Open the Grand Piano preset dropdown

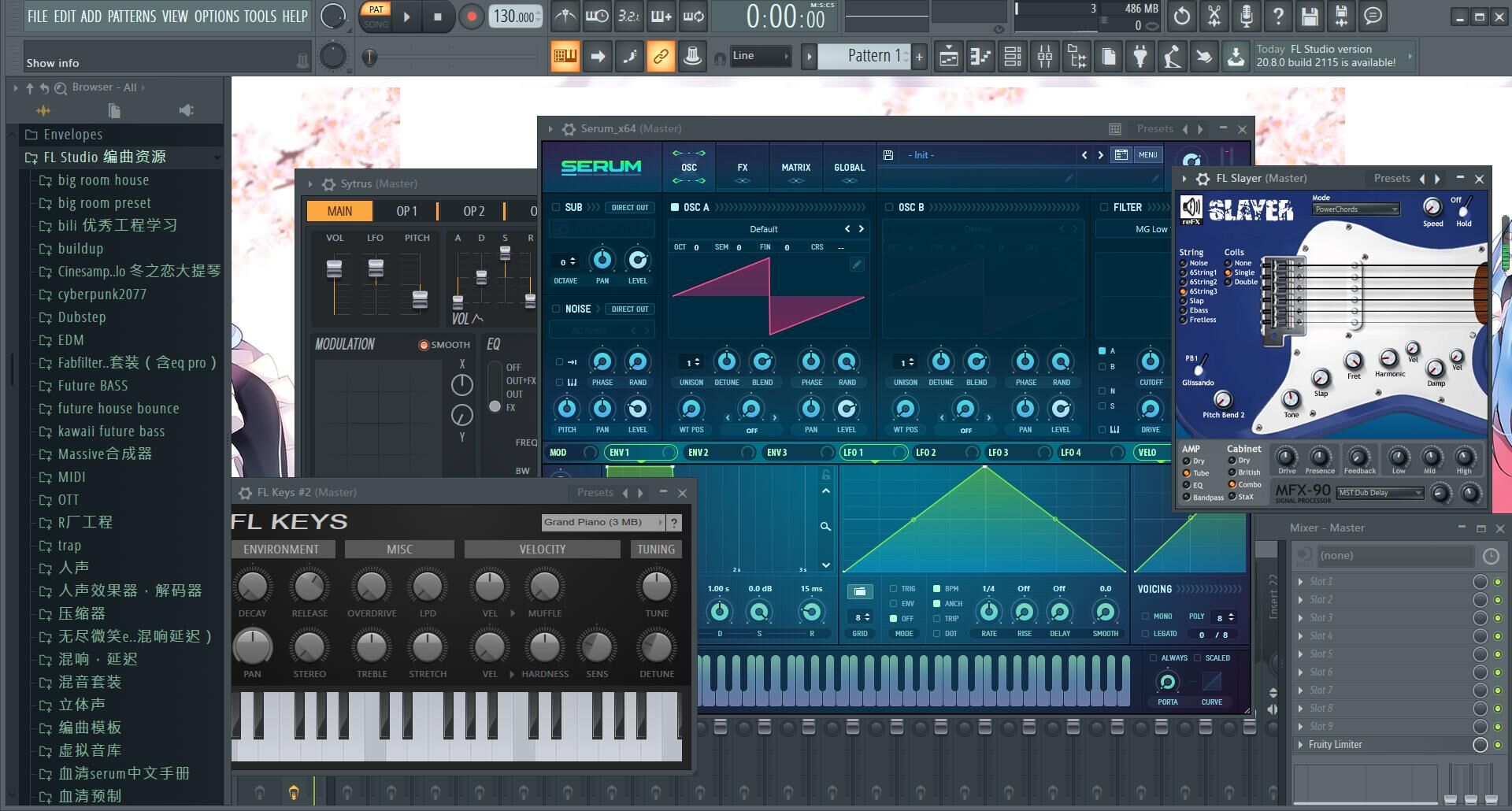point(603,522)
